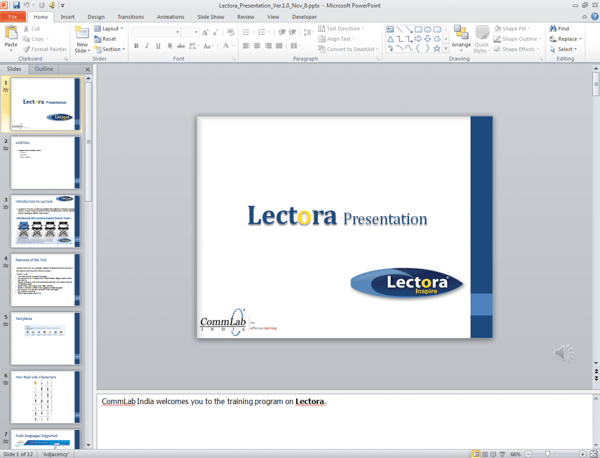Open Align Text dropdown
The image size is (600, 458).
tap(336, 39)
